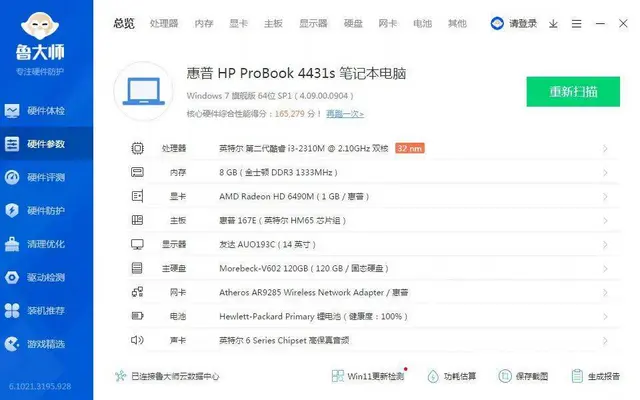This screenshot has width=640, height=400.
Task: Switch to the 电池 tab
Action: point(422,24)
